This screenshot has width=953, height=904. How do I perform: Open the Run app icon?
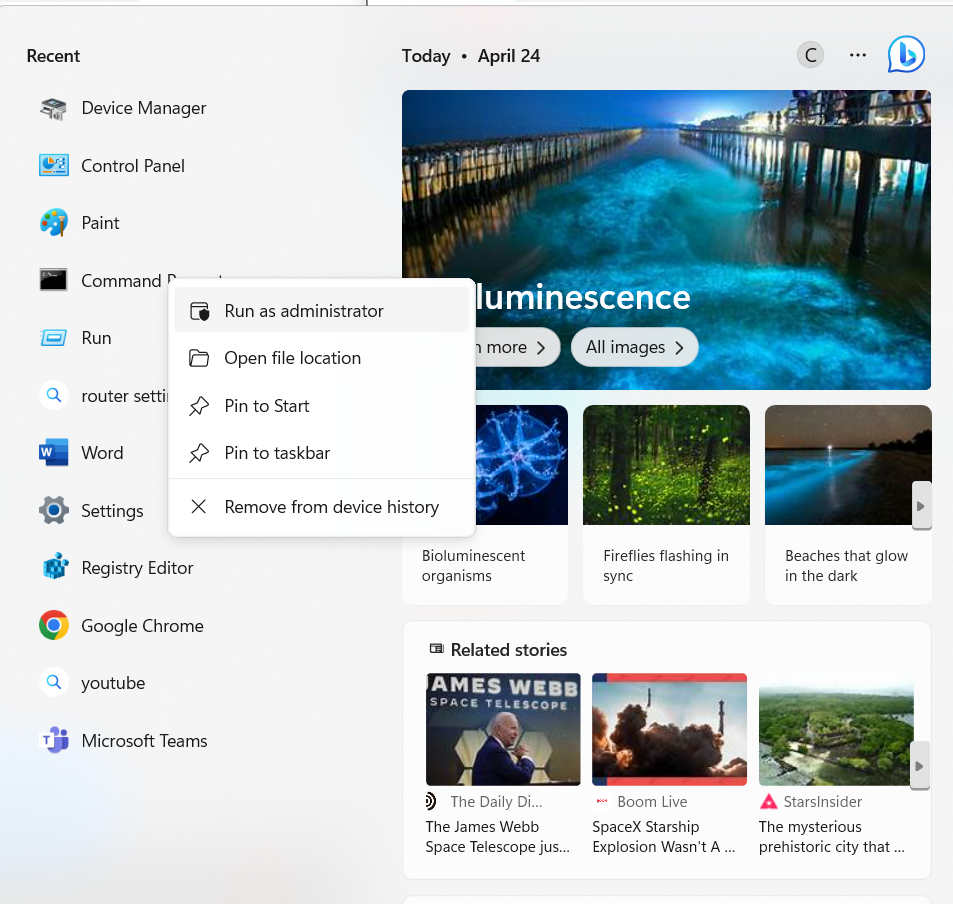(54, 338)
